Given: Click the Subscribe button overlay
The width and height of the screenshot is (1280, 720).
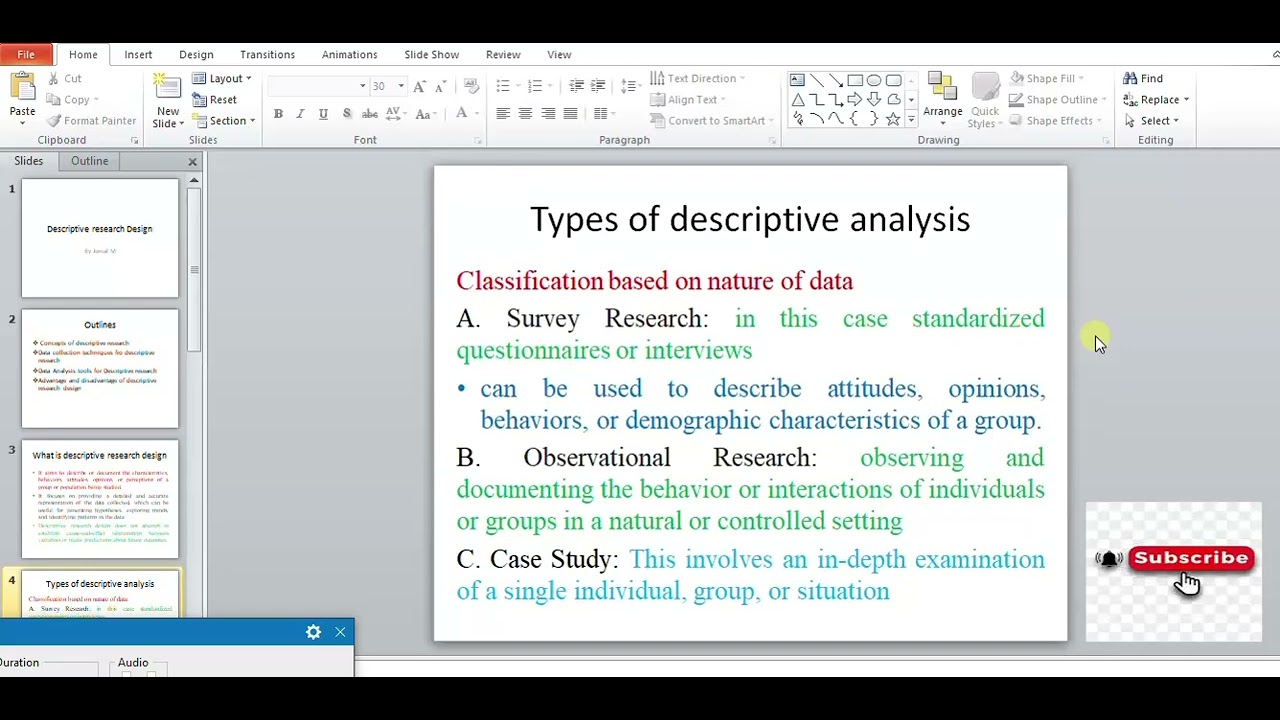Looking at the screenshot, I should [x=1190, y=558].
